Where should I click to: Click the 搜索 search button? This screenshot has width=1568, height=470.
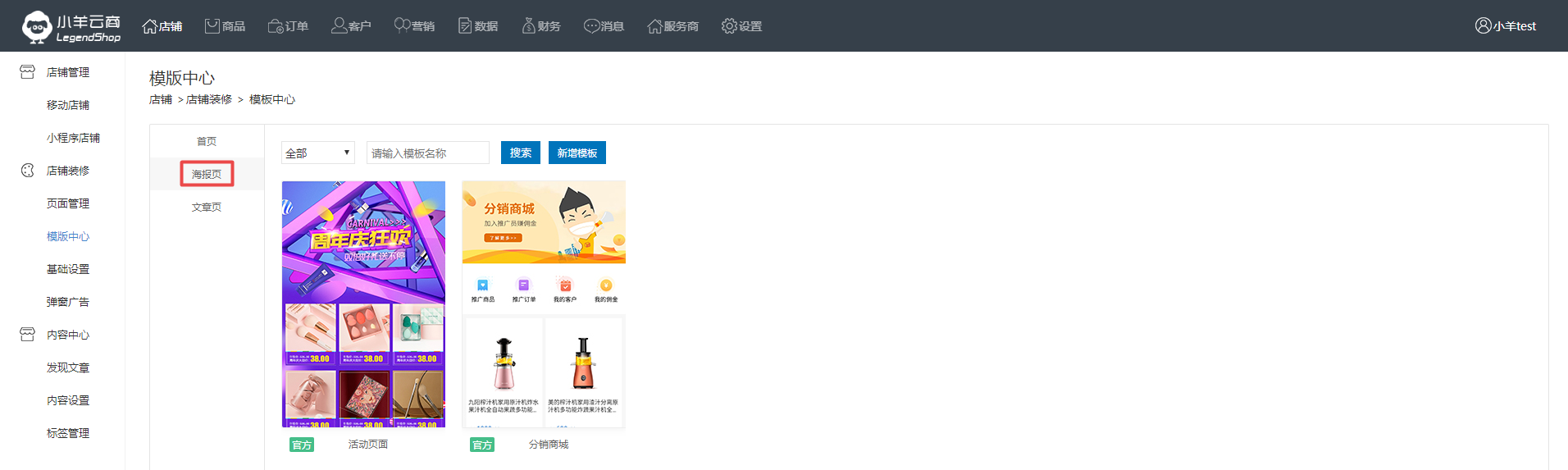520,153
